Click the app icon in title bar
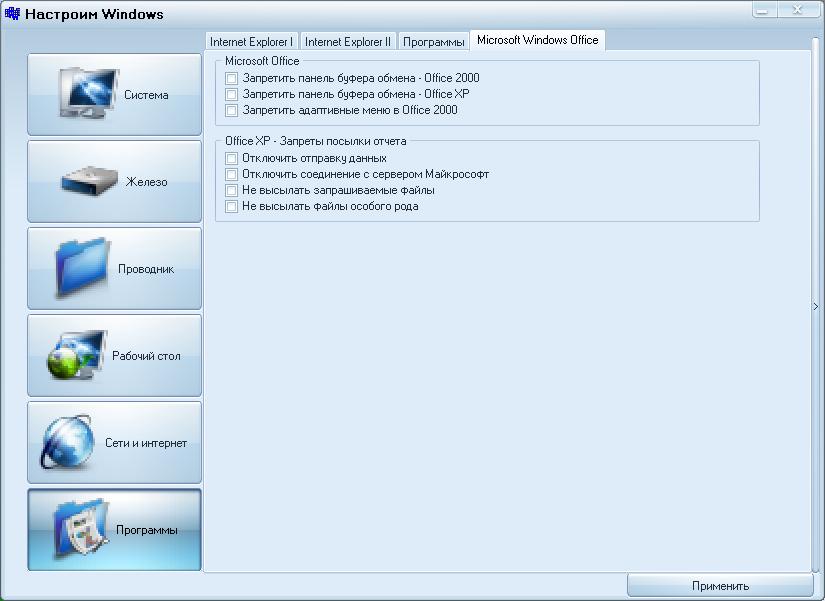 tap(12, 13)
